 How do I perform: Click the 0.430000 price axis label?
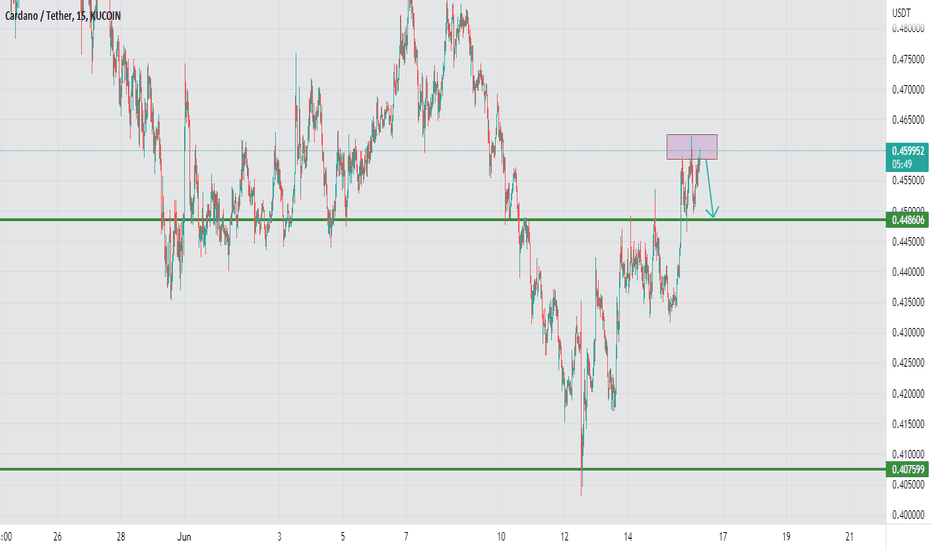click(908, 333)
